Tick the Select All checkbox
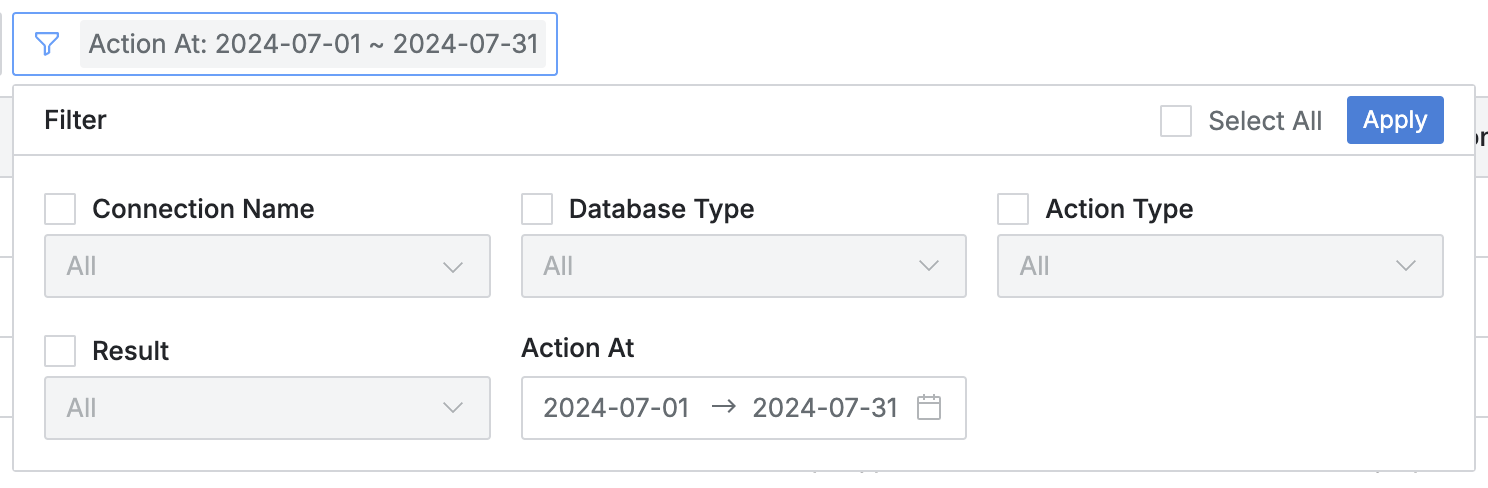This screenshot has height=488, width=1488. (1176, 121)
